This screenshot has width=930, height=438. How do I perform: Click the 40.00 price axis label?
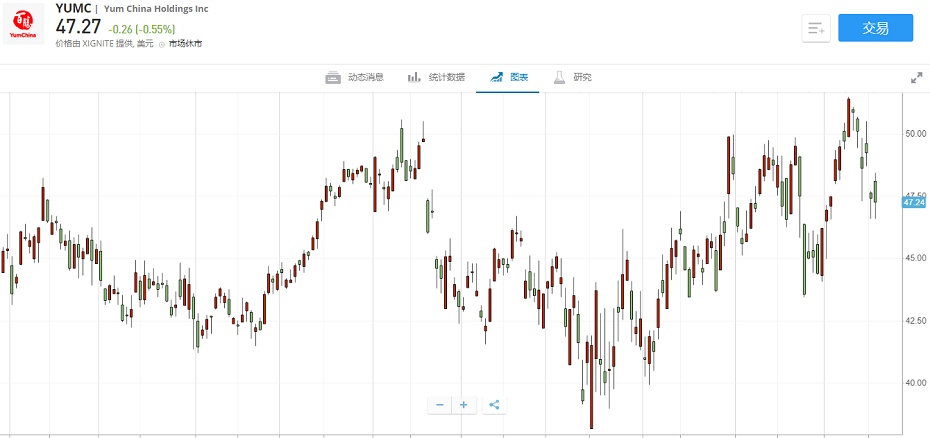[x=915, y=382]
